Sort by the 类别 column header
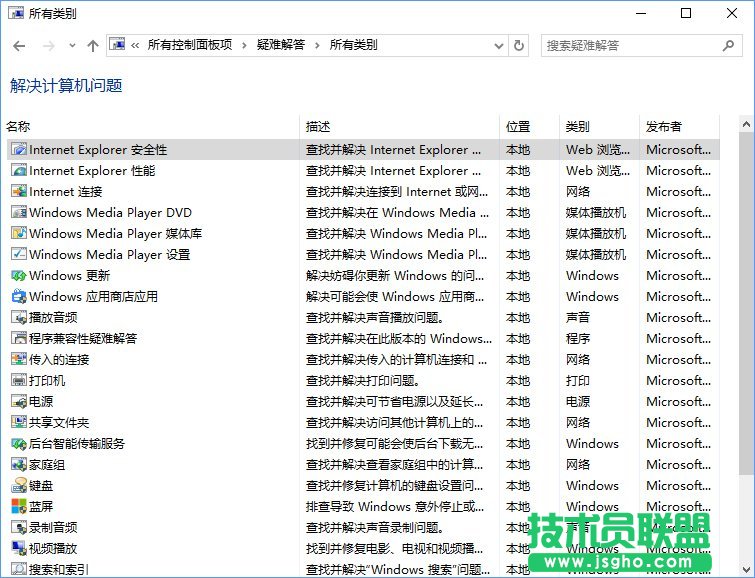Screen dimensions: 755x578 577,127
